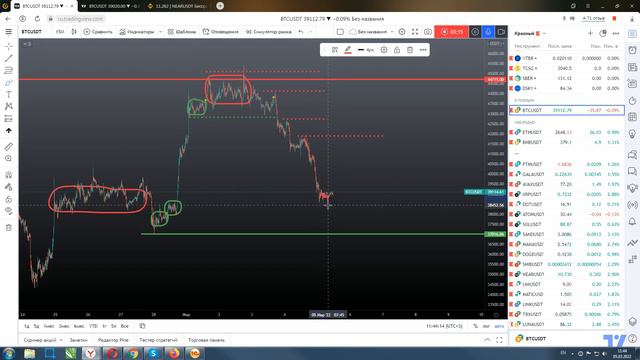Viewport: 640px width, 360px height.
Task: Maximize the bottom panel
Action: (x=499, y=340)
